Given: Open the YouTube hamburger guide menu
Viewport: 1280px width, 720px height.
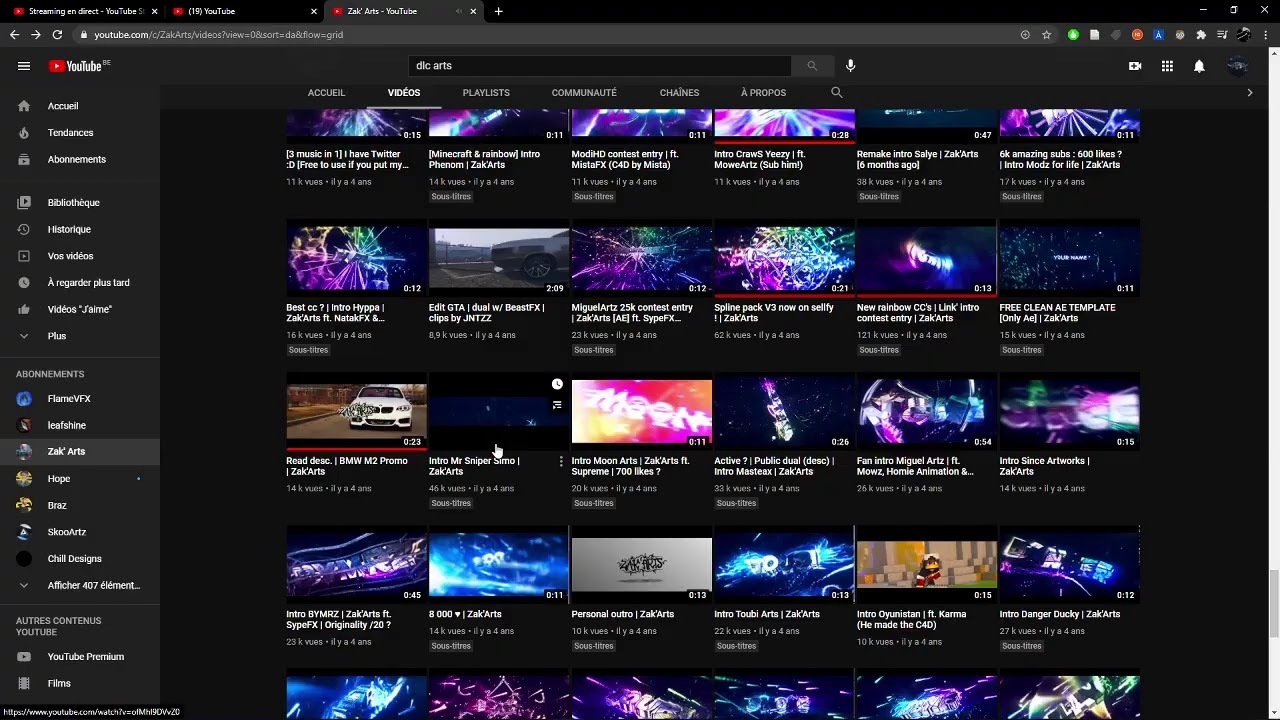Looking at the screenshot, I should click(24, 66).
